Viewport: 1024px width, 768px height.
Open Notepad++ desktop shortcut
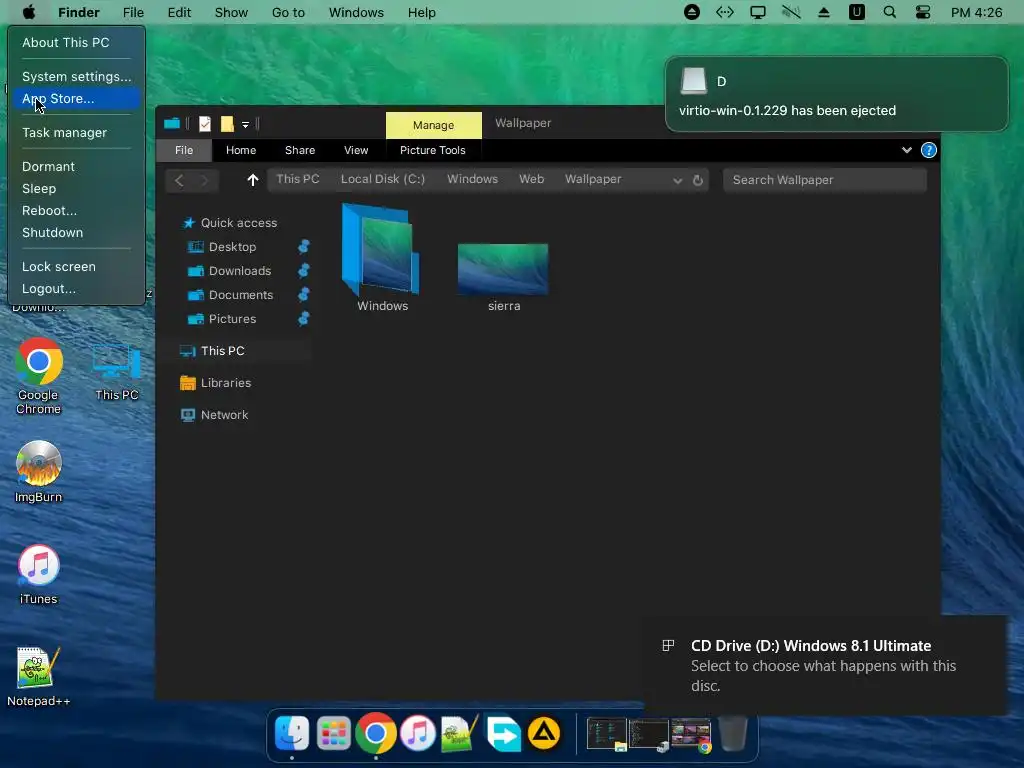[39, 677]
